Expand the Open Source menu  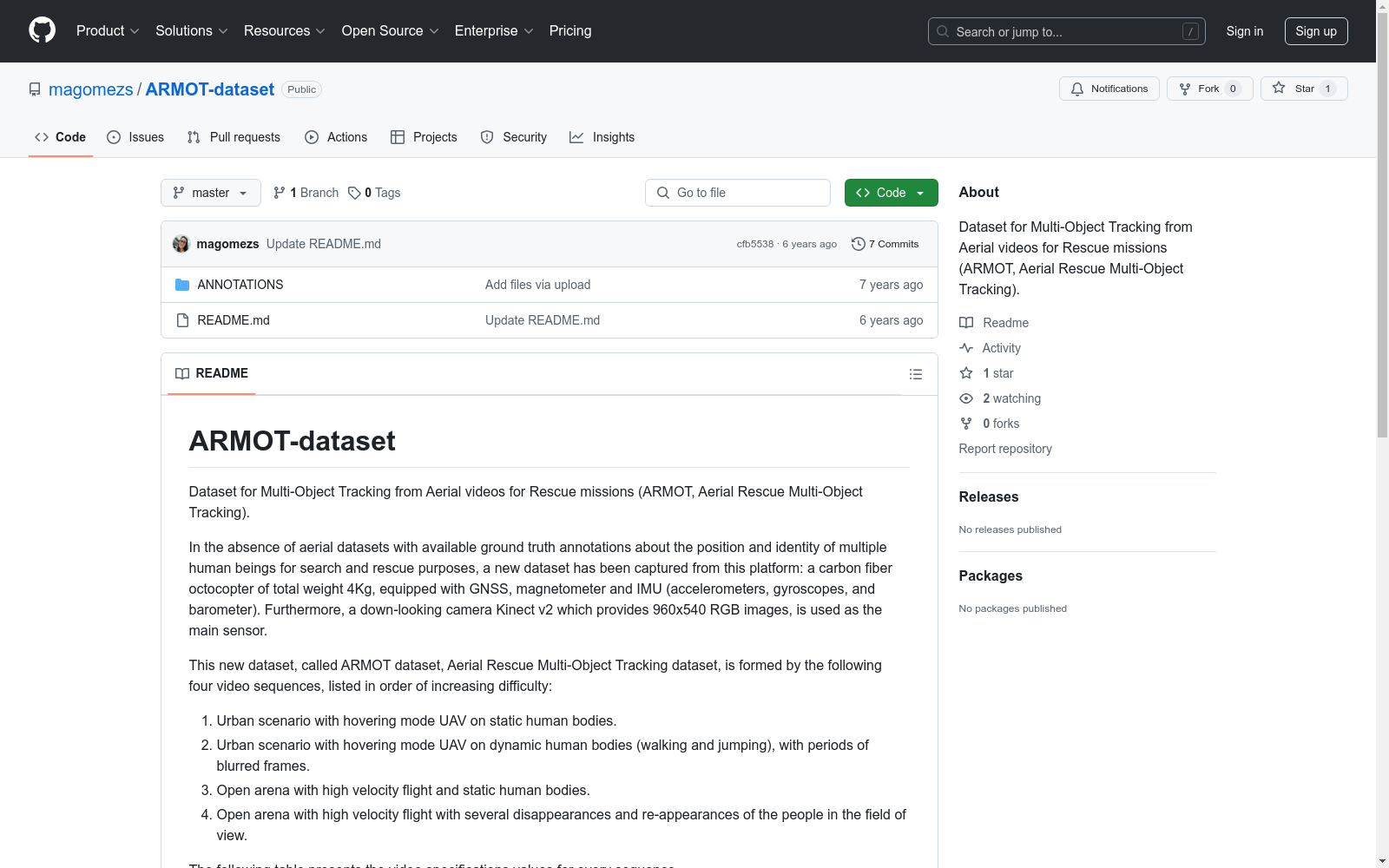pyautogui.click(x=391, y=31)
